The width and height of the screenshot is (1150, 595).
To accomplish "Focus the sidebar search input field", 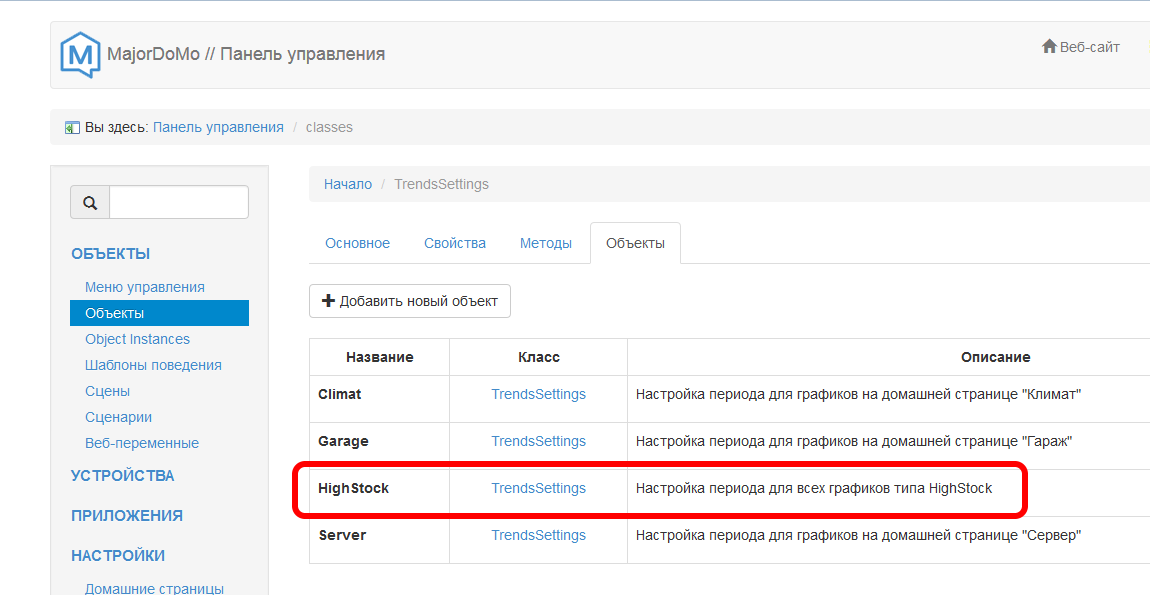I will tap(179, 202).
